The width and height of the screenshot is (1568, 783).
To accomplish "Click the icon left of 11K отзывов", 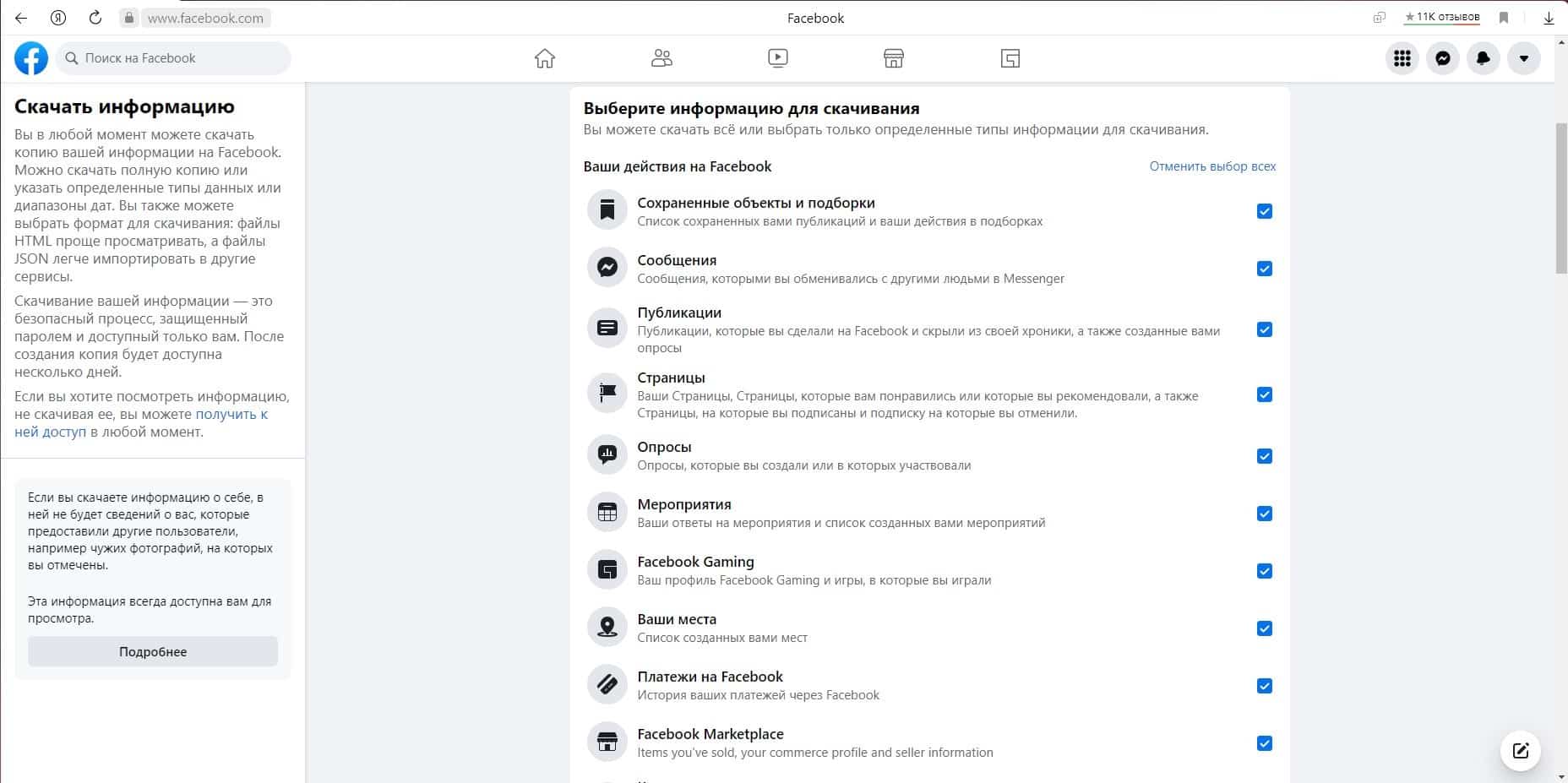I will click(1380, 18).
